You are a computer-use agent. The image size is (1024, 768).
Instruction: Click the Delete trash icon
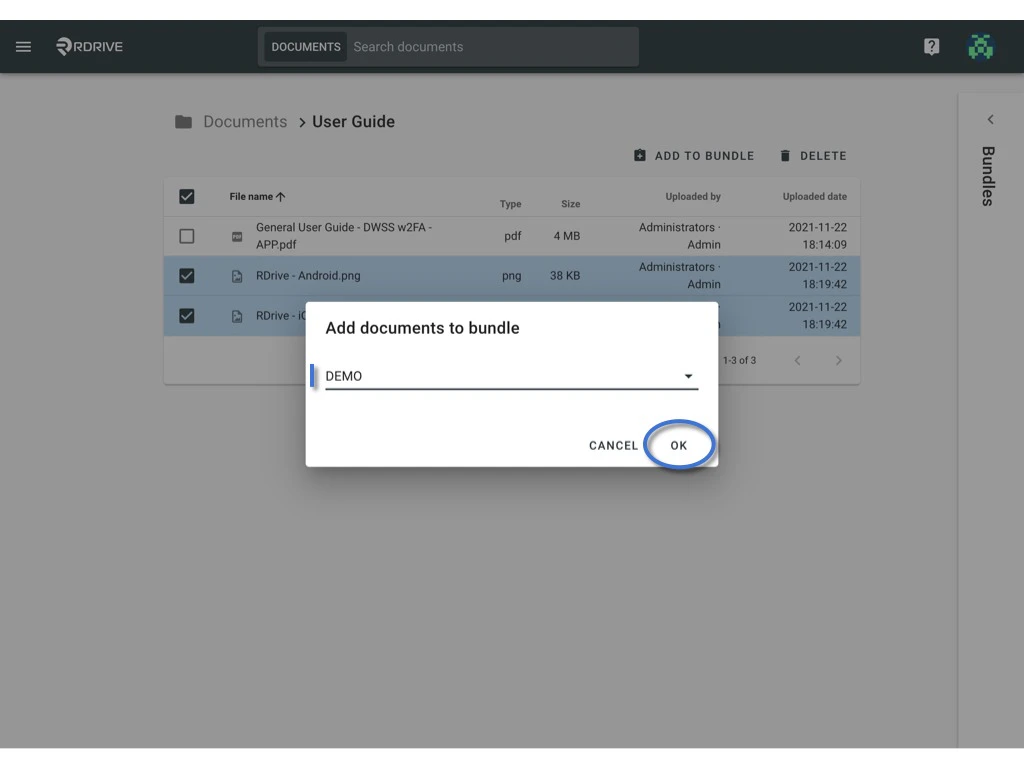785,155
